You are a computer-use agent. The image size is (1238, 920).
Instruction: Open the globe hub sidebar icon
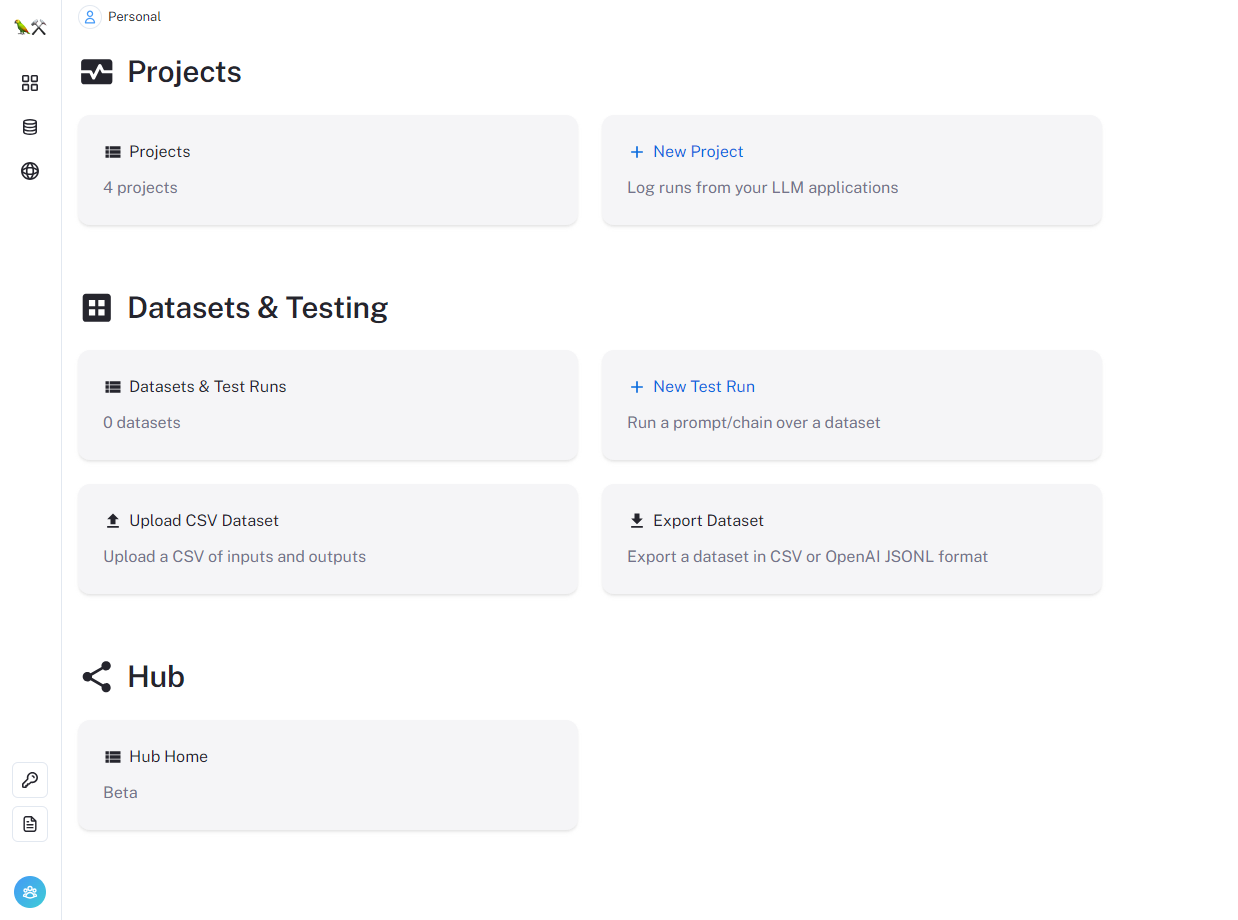pos(30,171)
